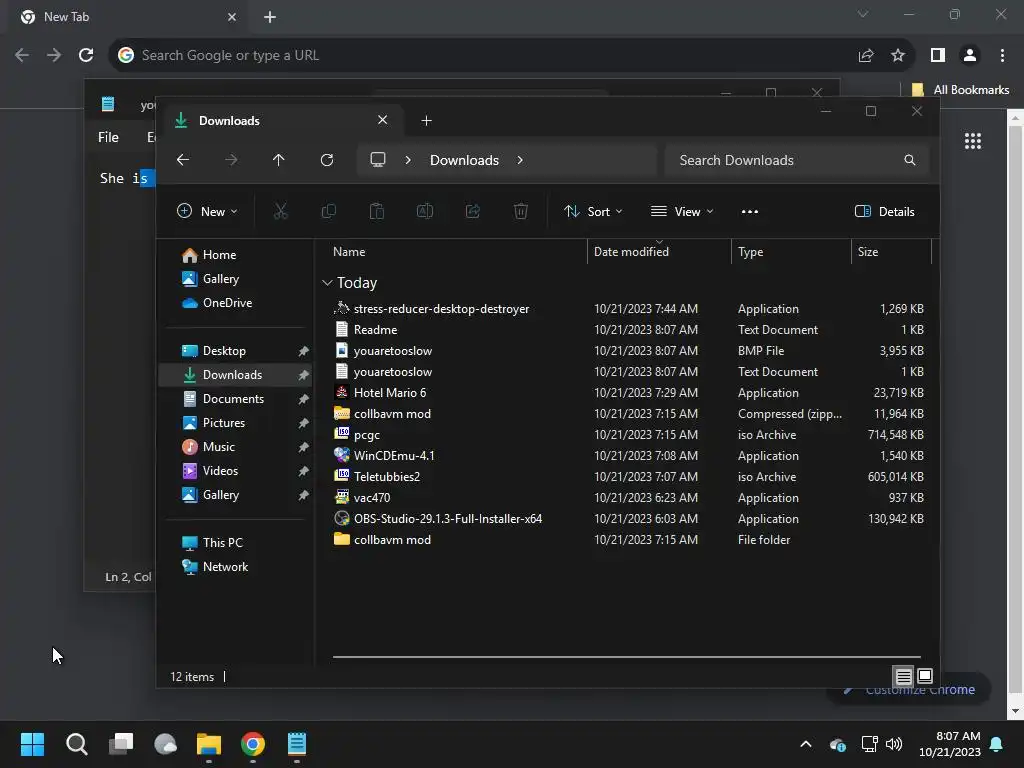Screen dimensions: 1024x768
Task: Click the Rename icon in Explorer toolbar
Action: click(x=424, y=211)
